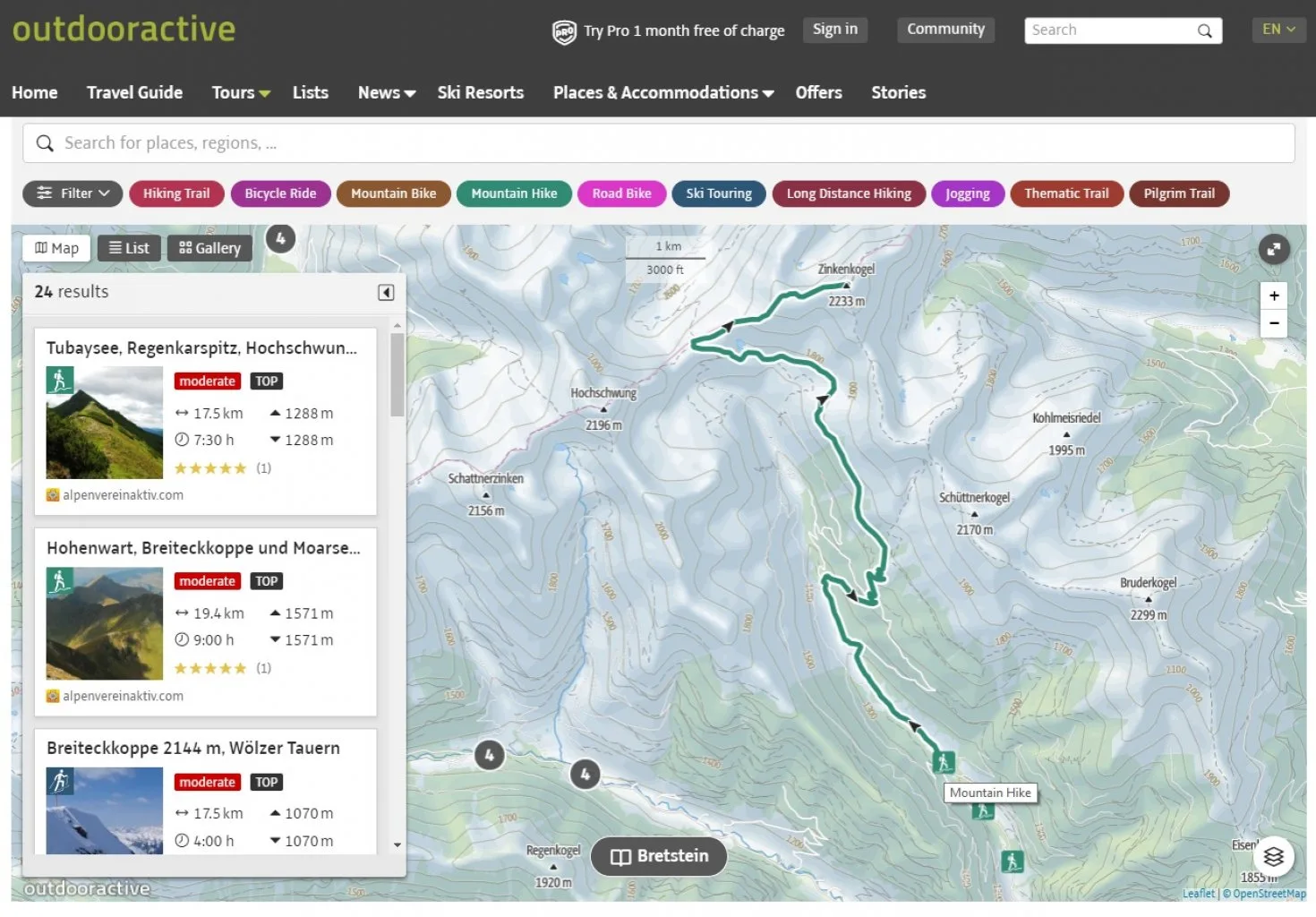The image size is (1316, 917).
Task: Switch to Map view
Action: point(56,248)
